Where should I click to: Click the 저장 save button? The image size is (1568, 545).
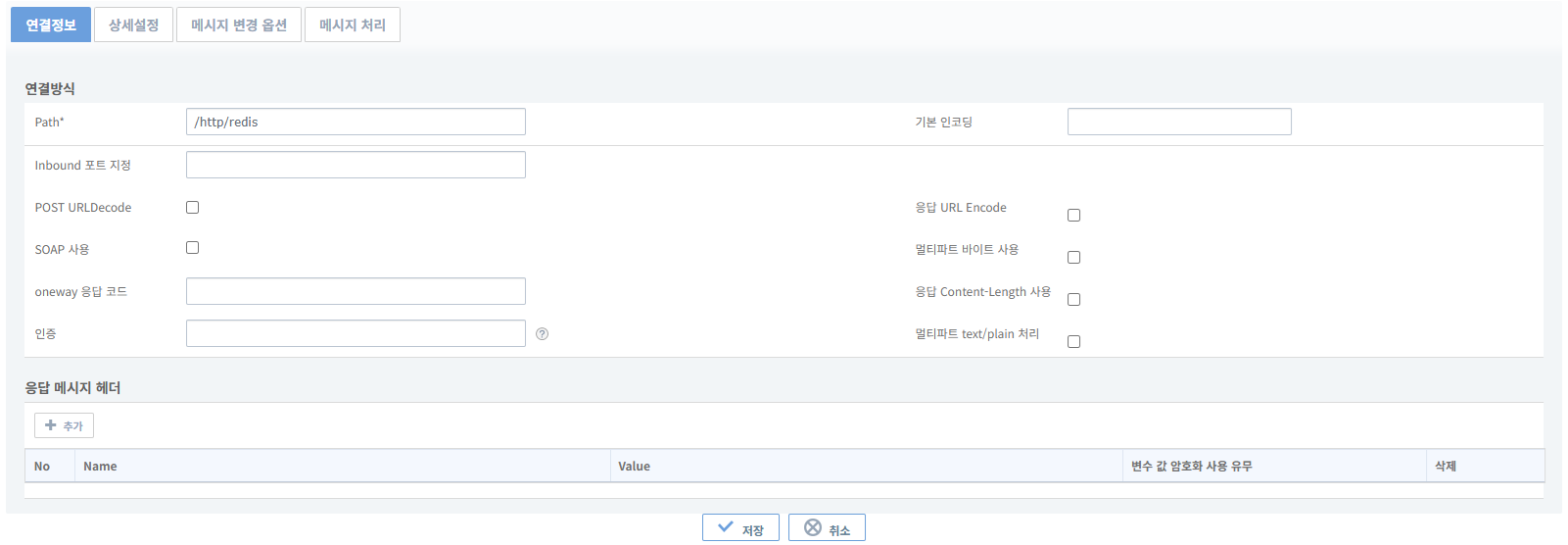click(x=740, y=528)
